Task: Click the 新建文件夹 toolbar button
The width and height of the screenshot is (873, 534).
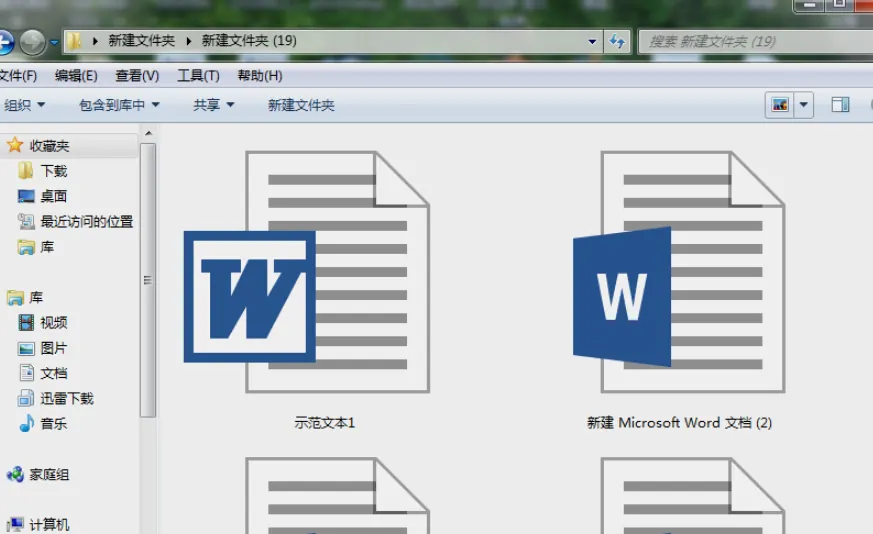Action: pyautogui.click(x=301, y=105)
